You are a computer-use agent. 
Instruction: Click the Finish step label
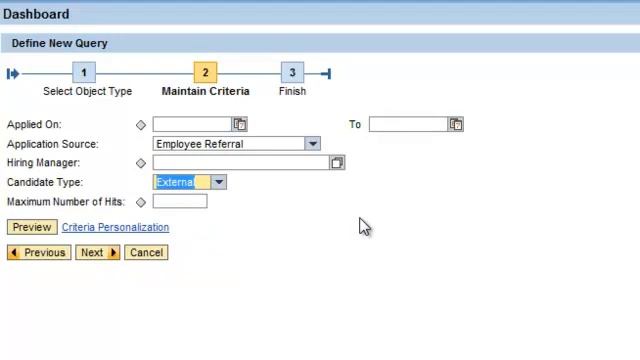click(292, 91)
